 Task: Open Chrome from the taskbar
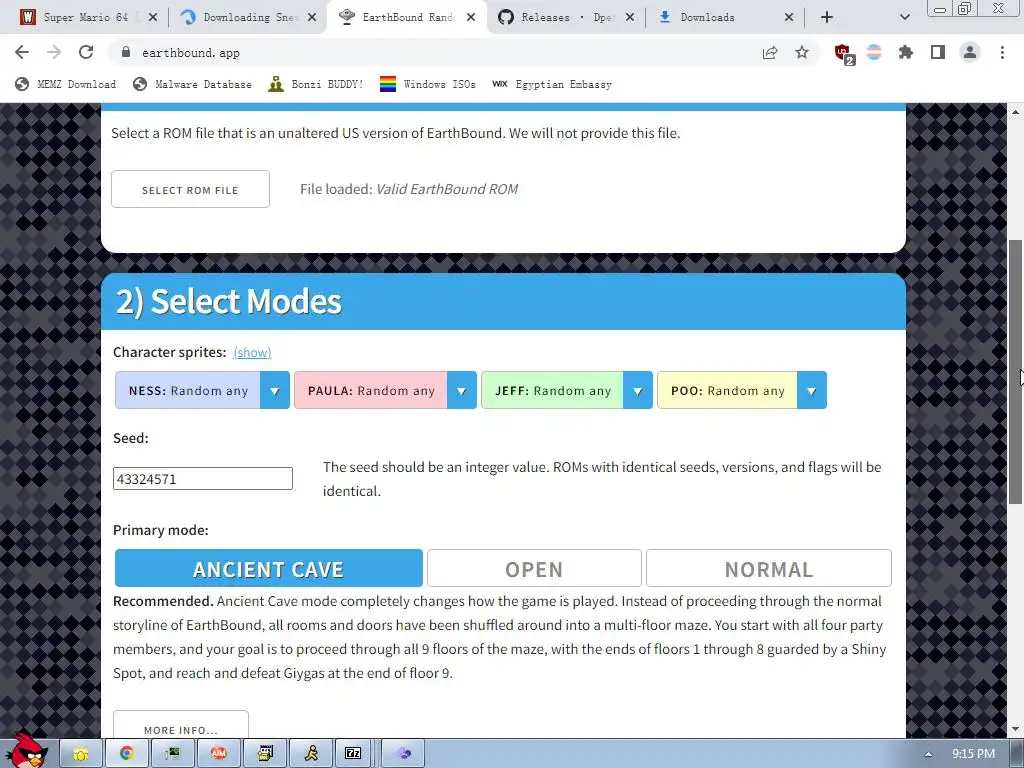(127, 754)
